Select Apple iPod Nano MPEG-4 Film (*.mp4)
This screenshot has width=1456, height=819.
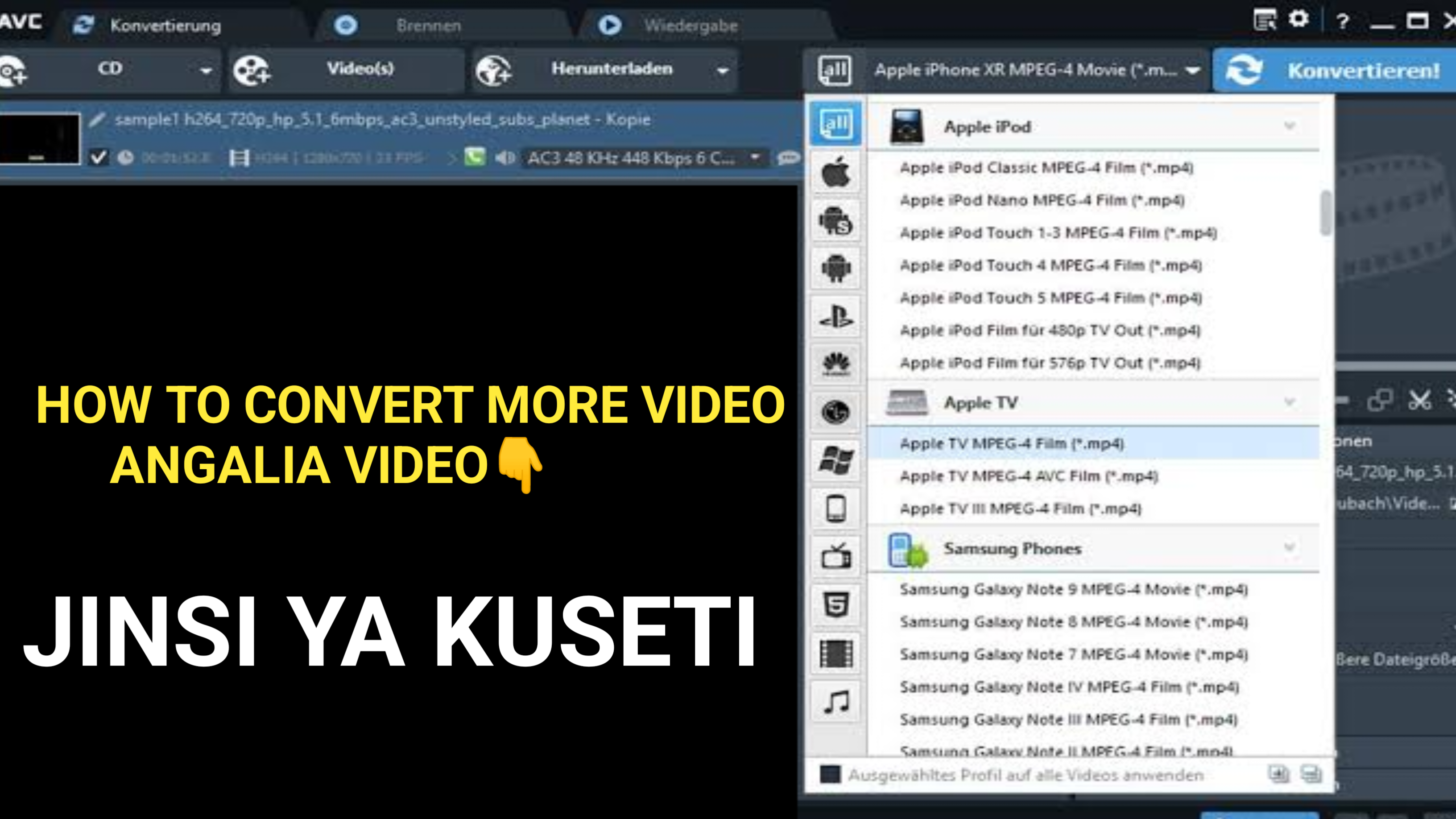1093,200
